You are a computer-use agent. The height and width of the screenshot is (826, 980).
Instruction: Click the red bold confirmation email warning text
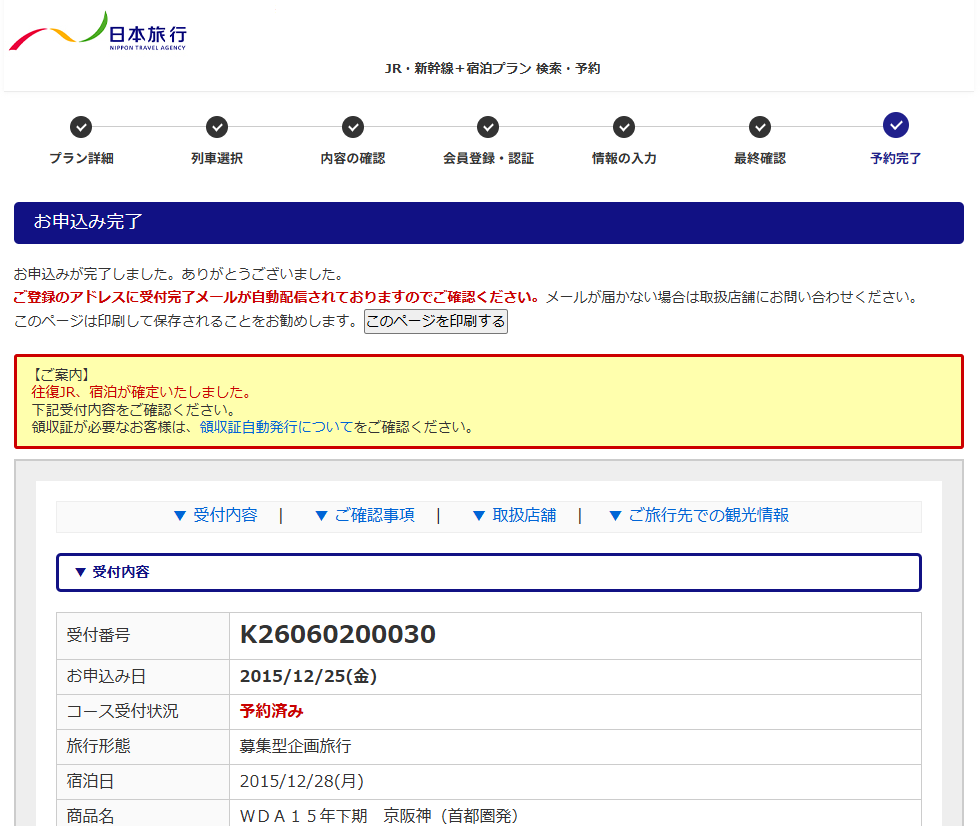coord(276,297)
